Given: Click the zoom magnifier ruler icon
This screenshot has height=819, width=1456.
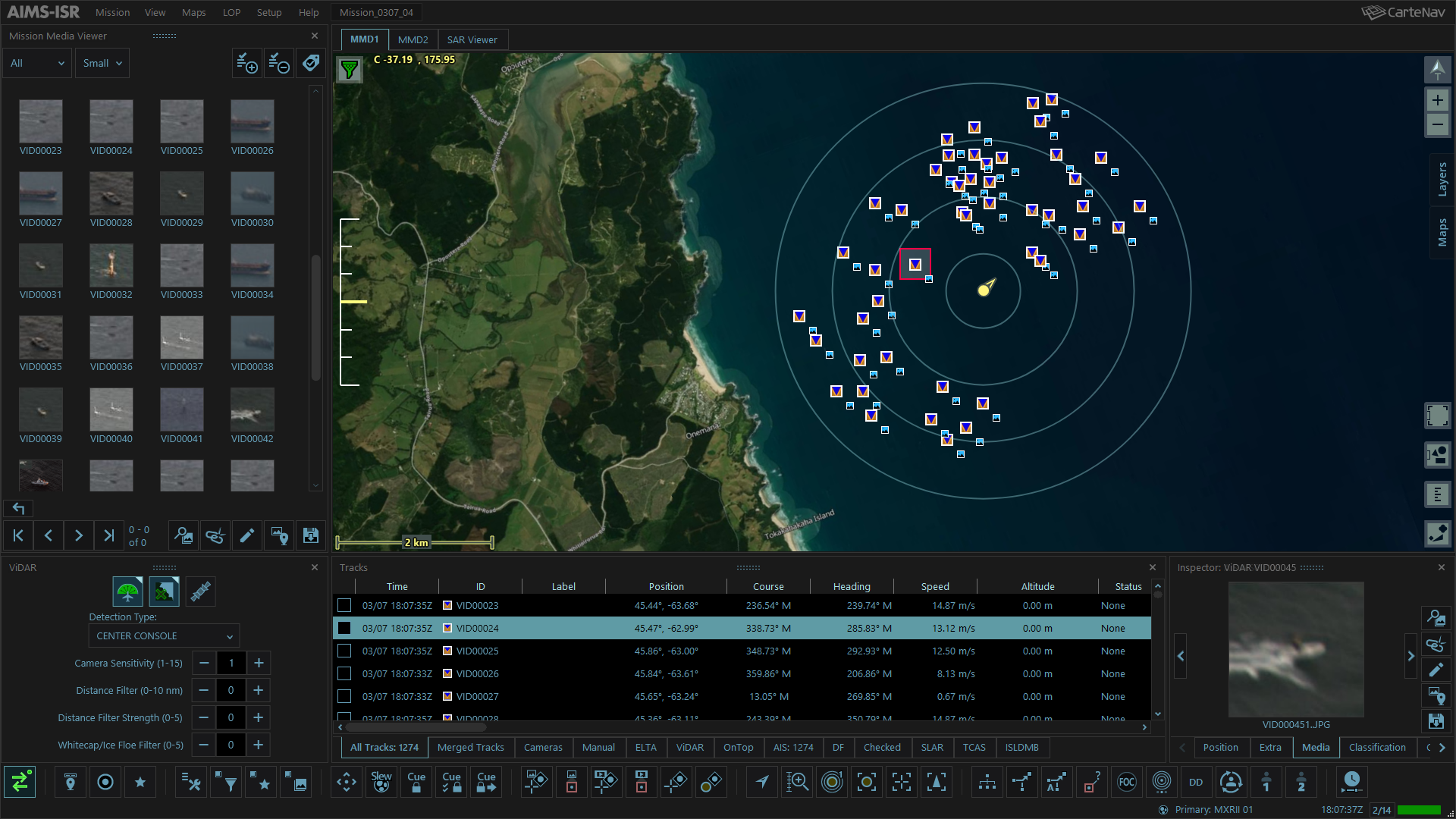Looking at the screenshot, I should click(x=797, y=782).
